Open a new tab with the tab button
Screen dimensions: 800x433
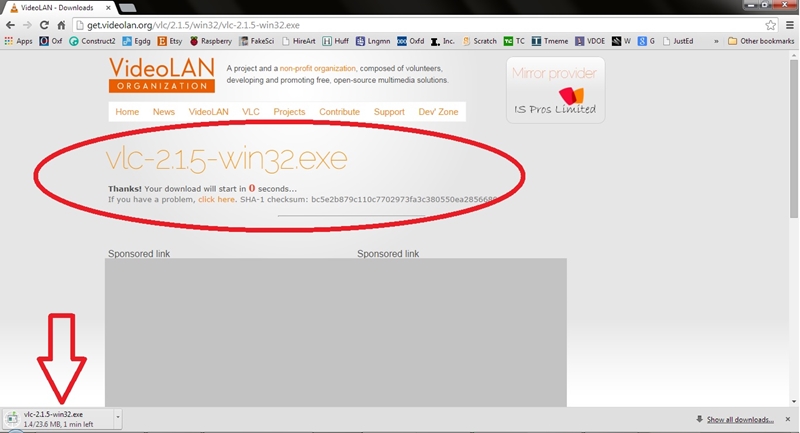127,8
